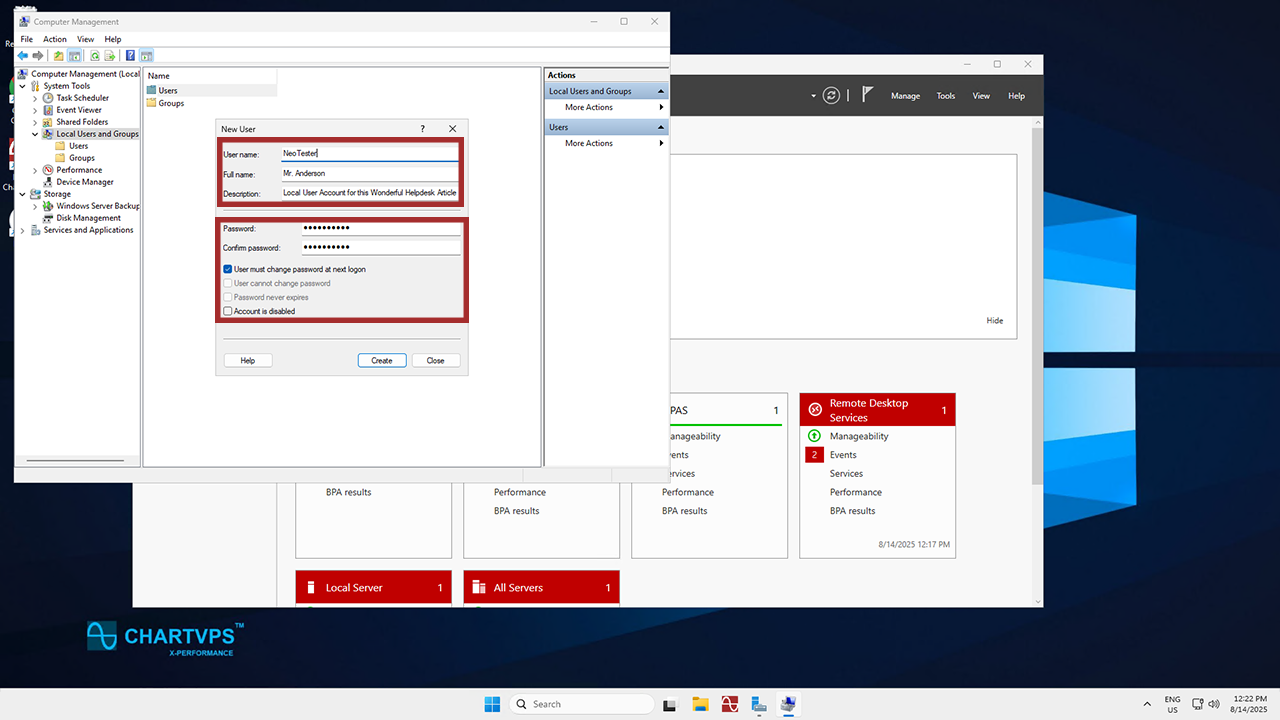Screen dimensions: 1280x720
Task: Click the Server Manager notifications flag icon
Action: pyautogui.click(x=867, y=95)
